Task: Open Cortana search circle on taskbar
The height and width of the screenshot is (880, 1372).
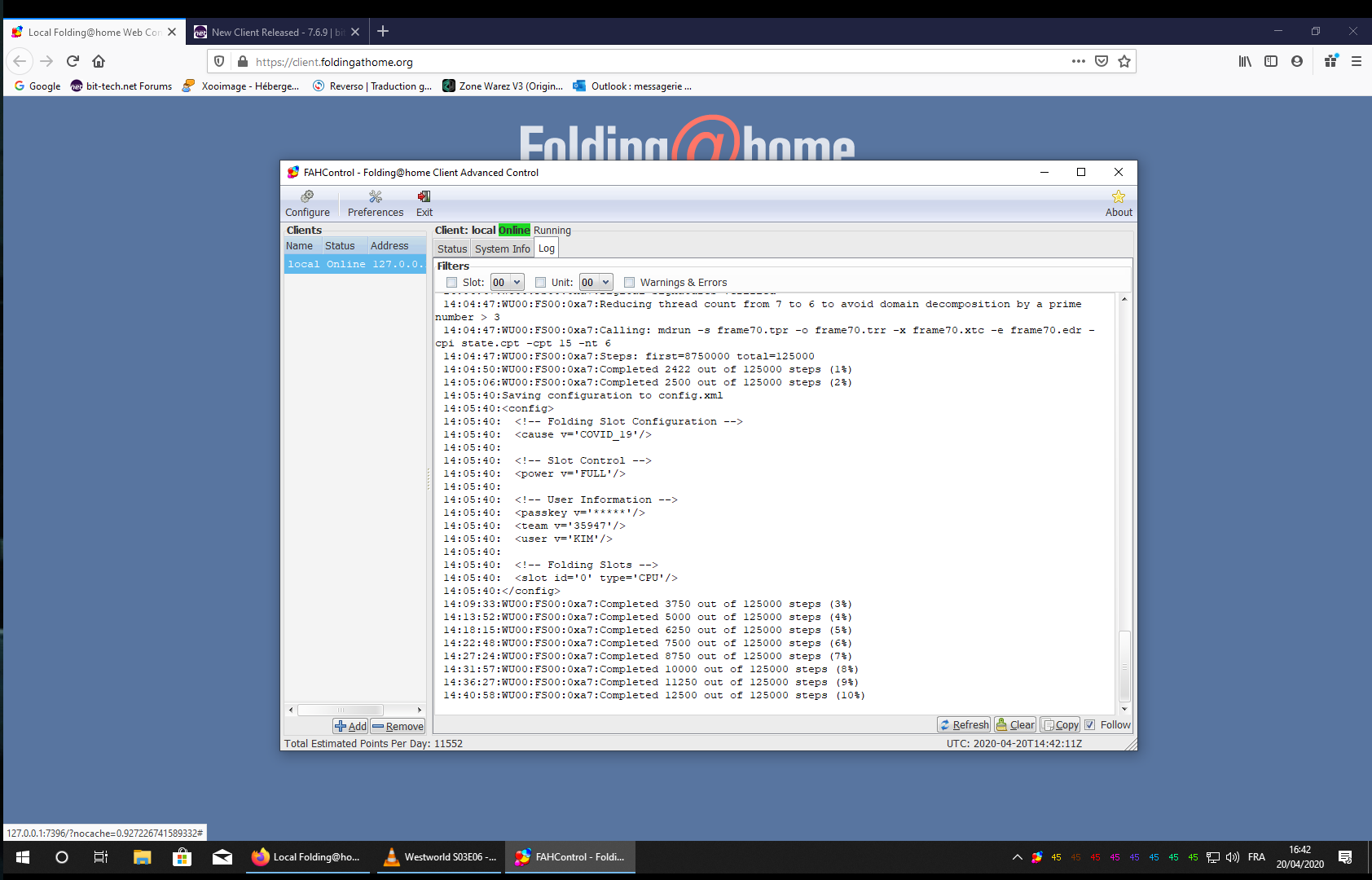Action: [62, 857]
